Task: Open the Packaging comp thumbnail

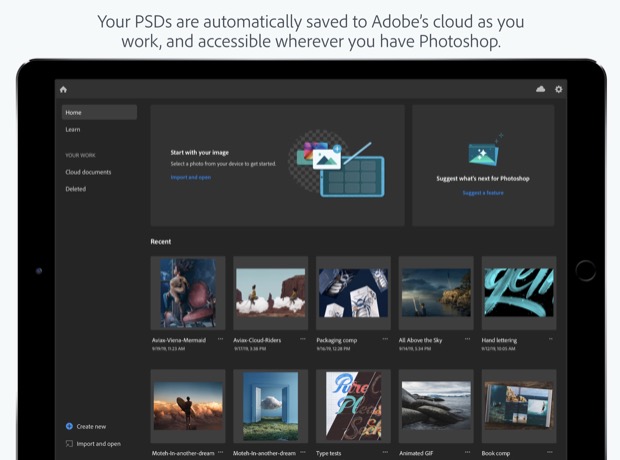Action: pyautogui.click(x=353, y=293)
